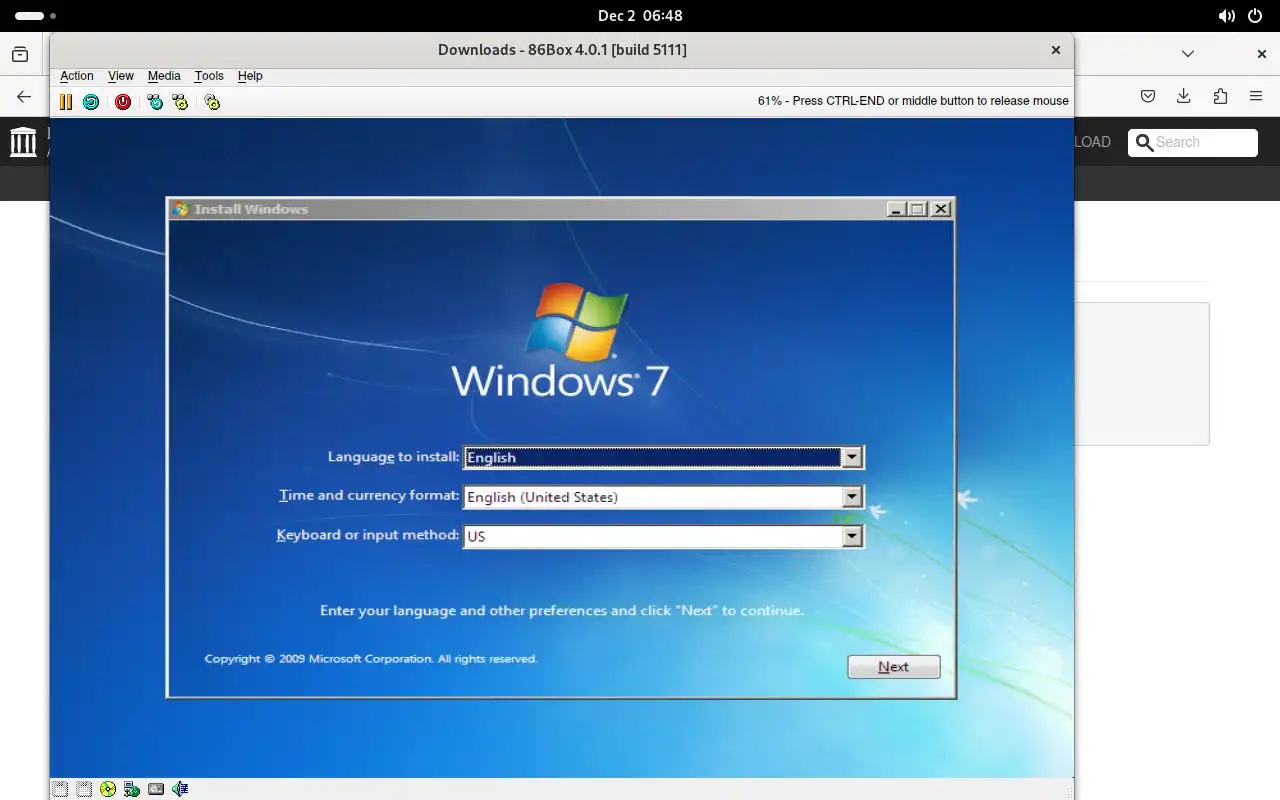1280x800 pixels.
Task: Open the browser's tab overview icon
Action: [x=20, y=54]
